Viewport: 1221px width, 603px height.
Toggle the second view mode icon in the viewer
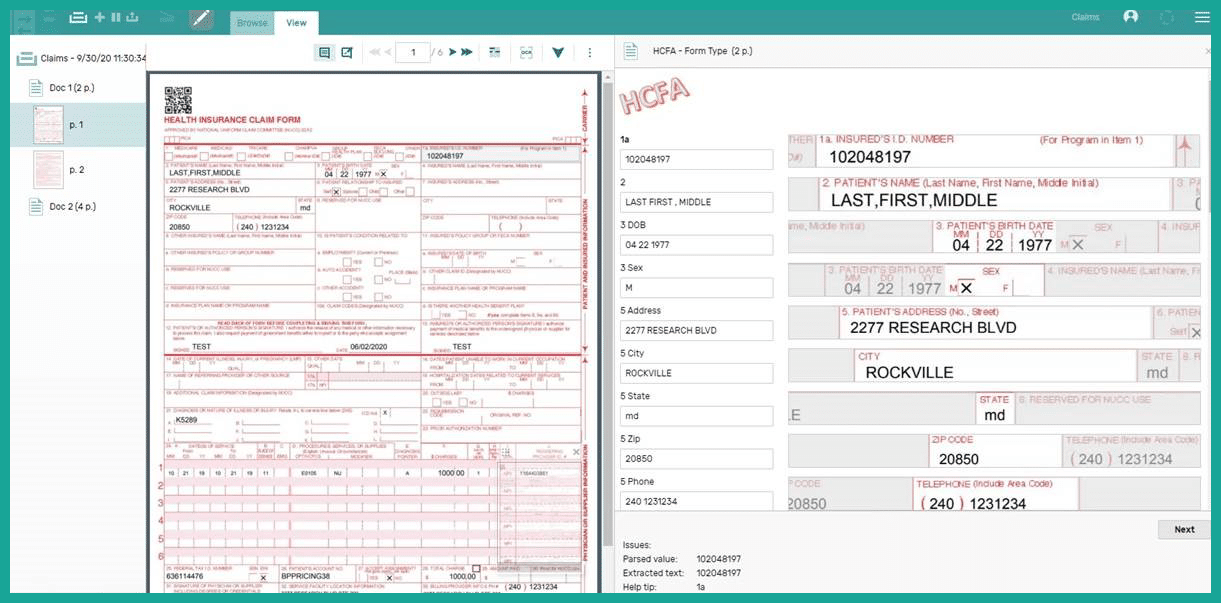347,51
